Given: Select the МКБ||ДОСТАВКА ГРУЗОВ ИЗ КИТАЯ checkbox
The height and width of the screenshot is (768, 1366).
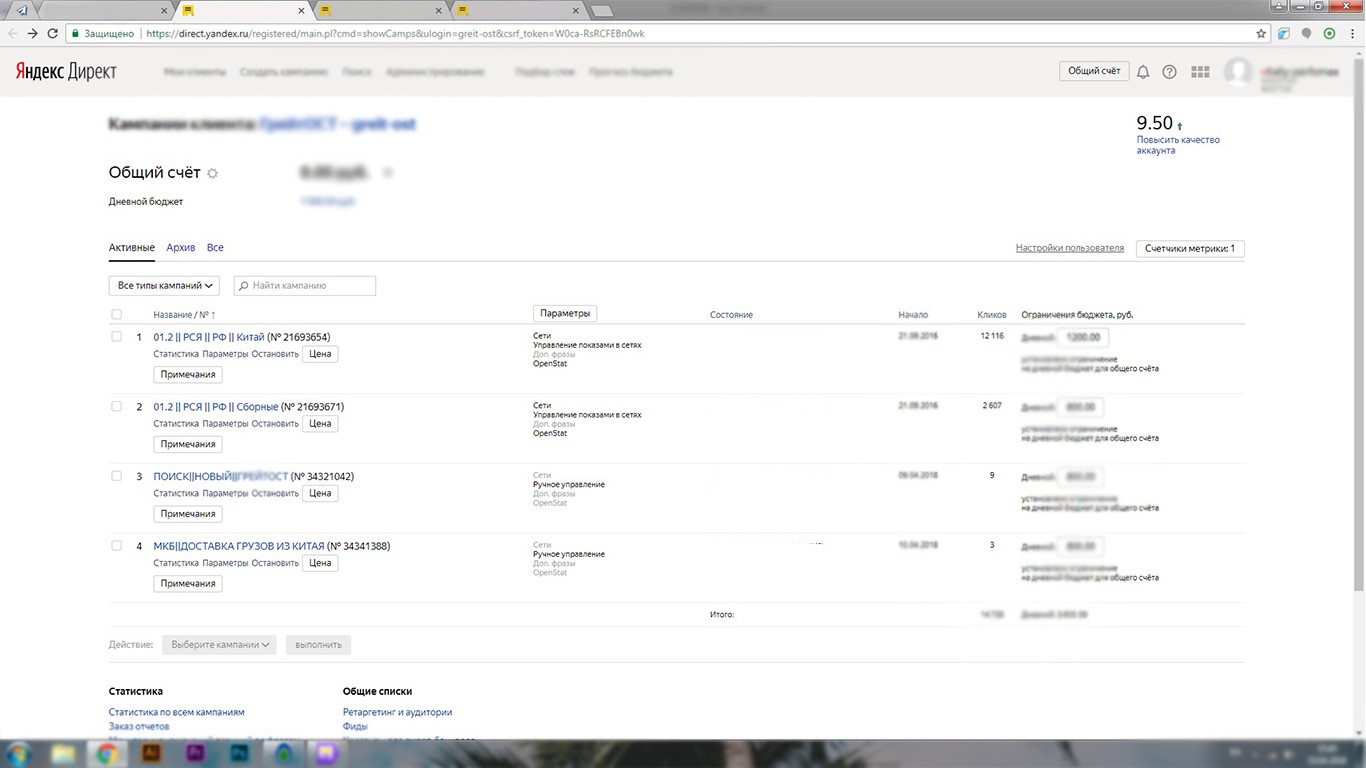Looking at the screenshot, I should [116, 546].
